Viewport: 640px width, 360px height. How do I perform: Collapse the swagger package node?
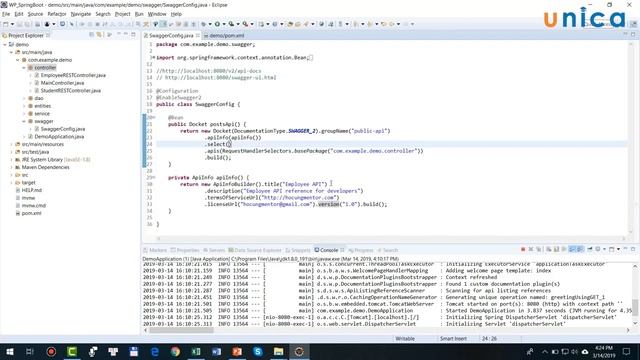(24, 122)
